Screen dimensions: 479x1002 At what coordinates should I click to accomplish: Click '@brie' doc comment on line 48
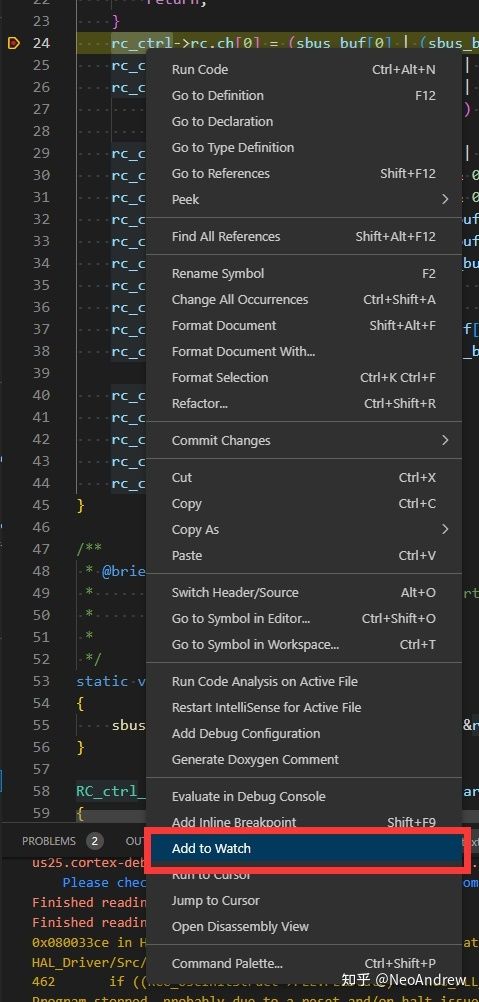[x=124, y=571]
